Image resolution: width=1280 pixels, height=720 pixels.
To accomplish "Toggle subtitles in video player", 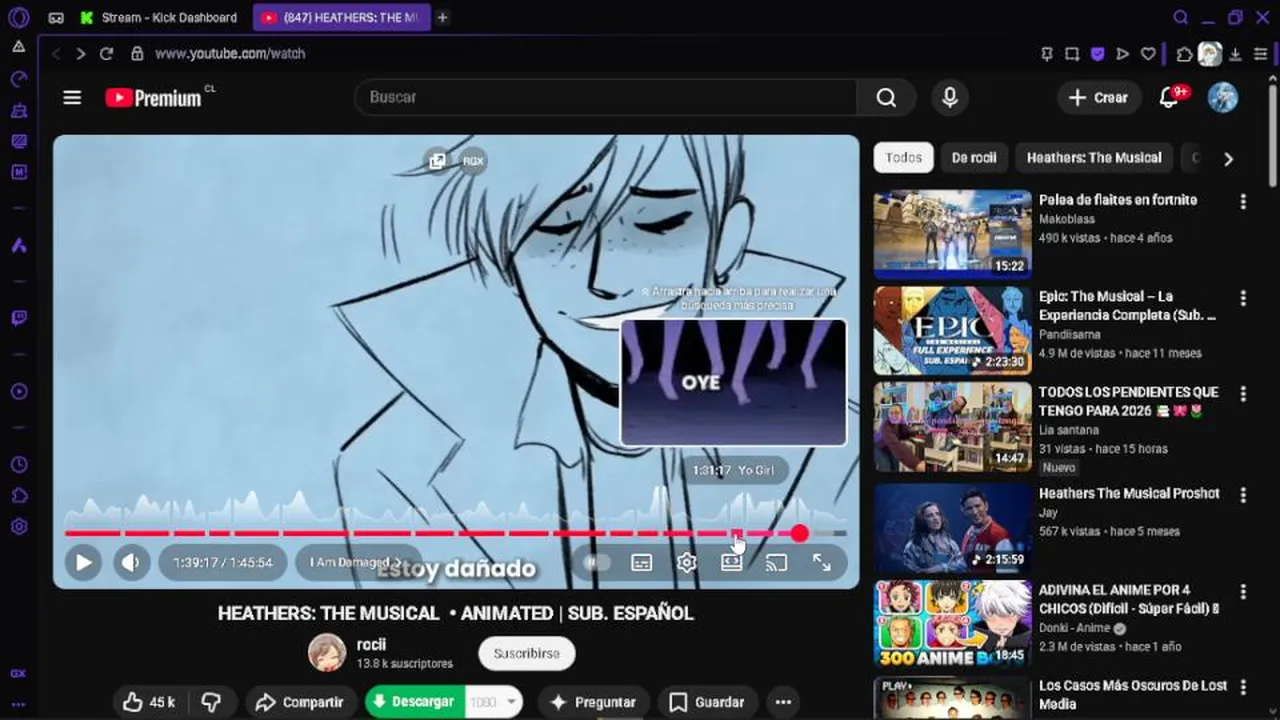I will pos(641,563).
